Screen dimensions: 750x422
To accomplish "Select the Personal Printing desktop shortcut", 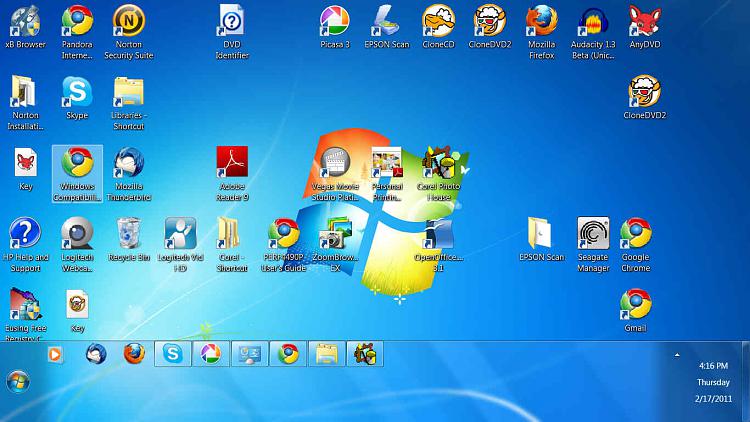I will click(x=386, y=163).
